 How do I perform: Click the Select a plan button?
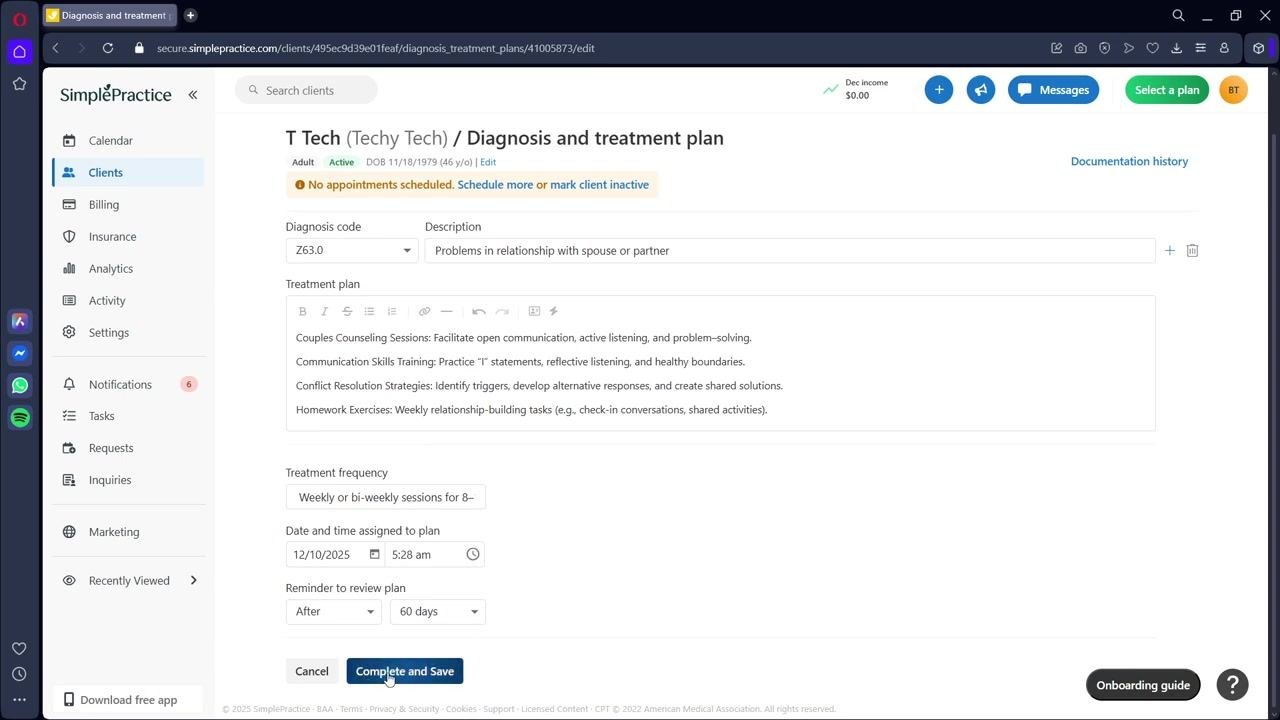click(1167, 90)
